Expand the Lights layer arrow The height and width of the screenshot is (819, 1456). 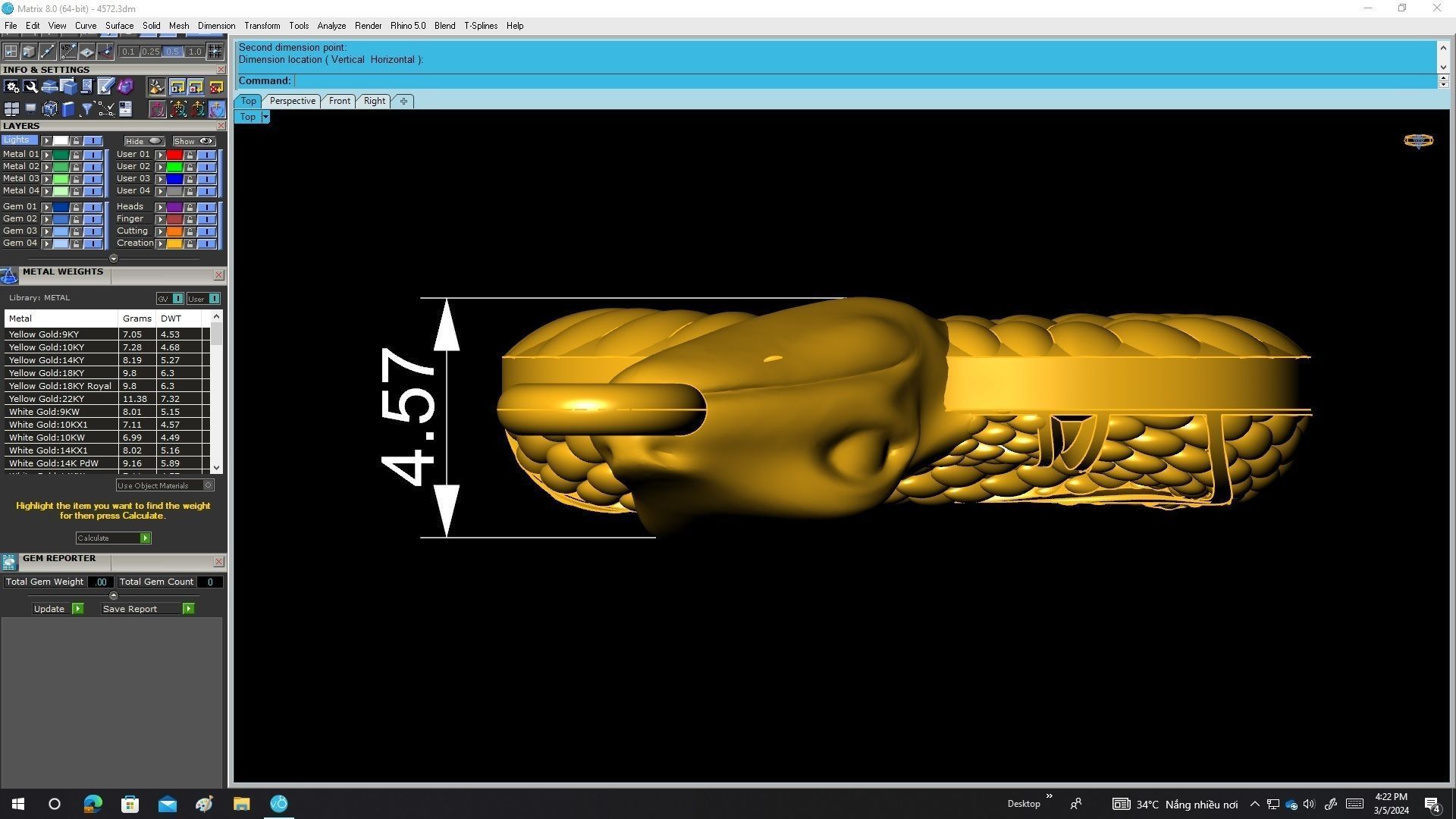[46, 141]
